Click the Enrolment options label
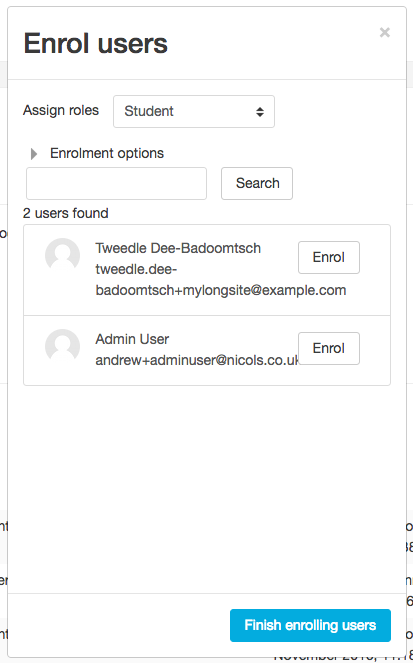The height and width of the screenshot is (663, 413). 107,153
